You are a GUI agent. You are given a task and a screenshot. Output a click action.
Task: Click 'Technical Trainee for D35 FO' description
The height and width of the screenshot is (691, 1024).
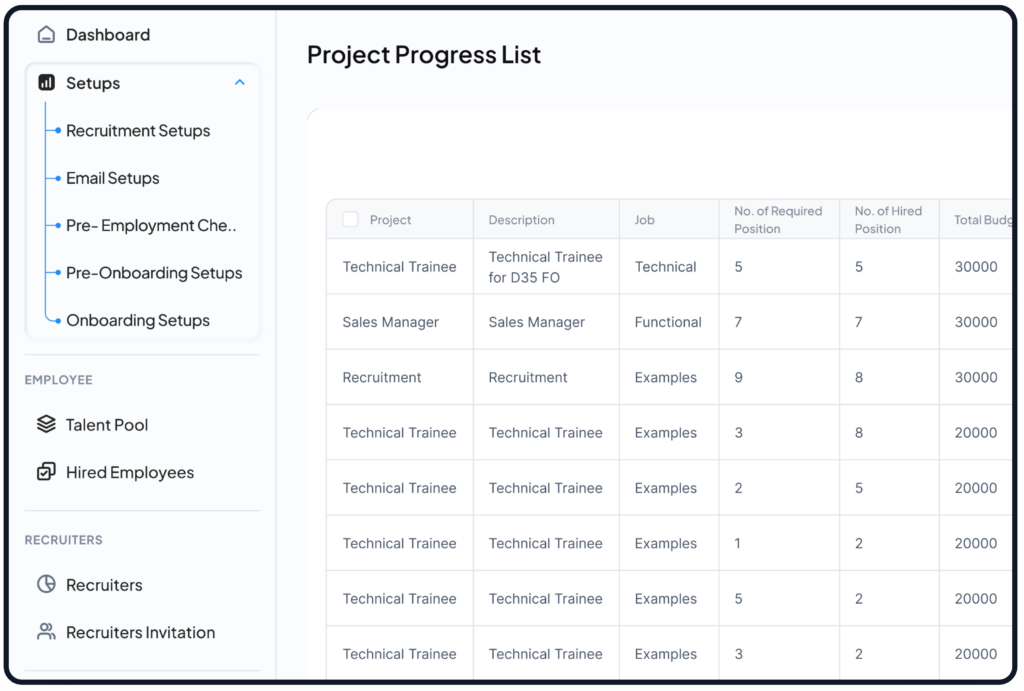pyautogui.click(x=545, y=267)
